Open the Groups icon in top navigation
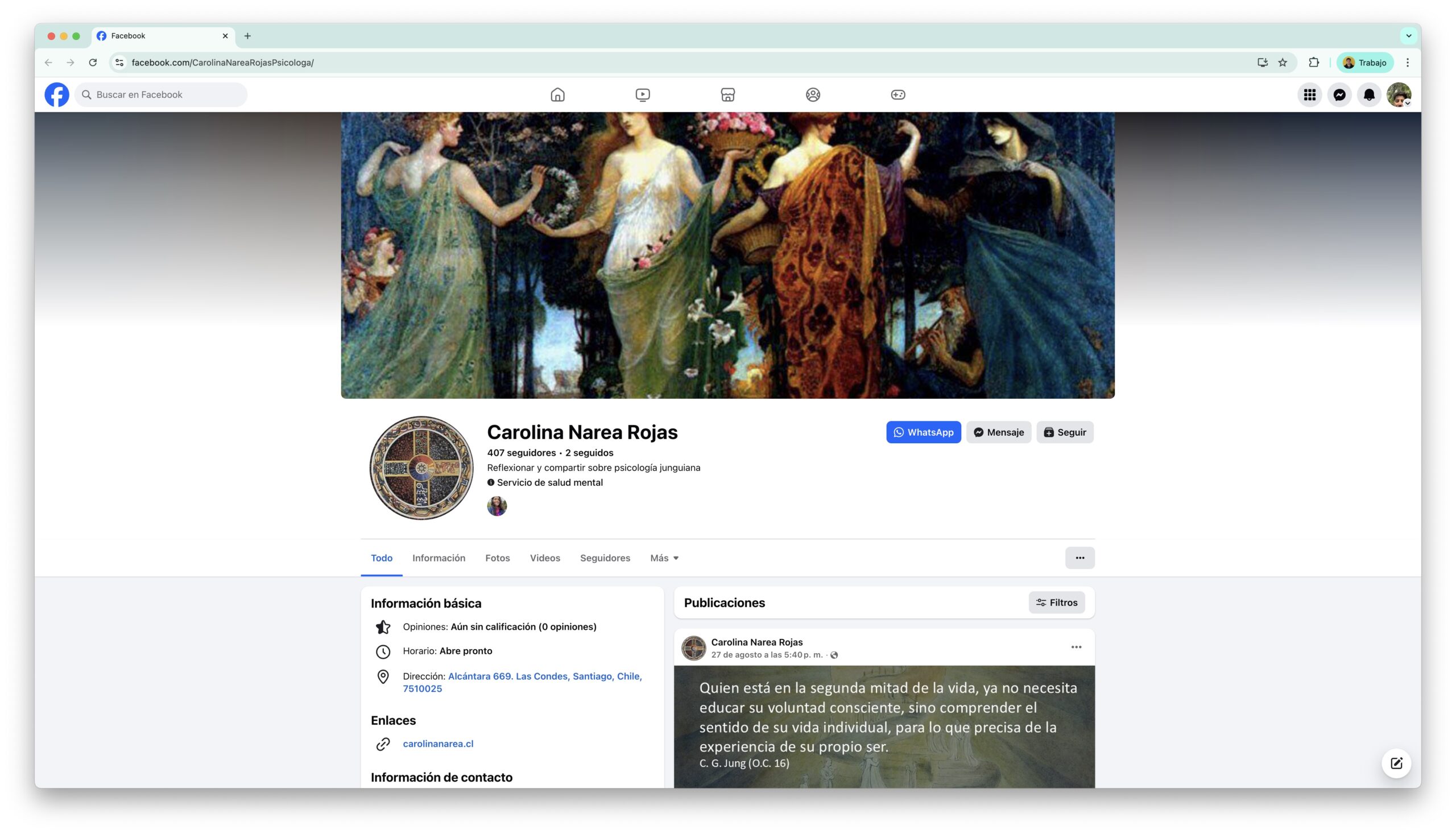 click(x=812, y=94)
